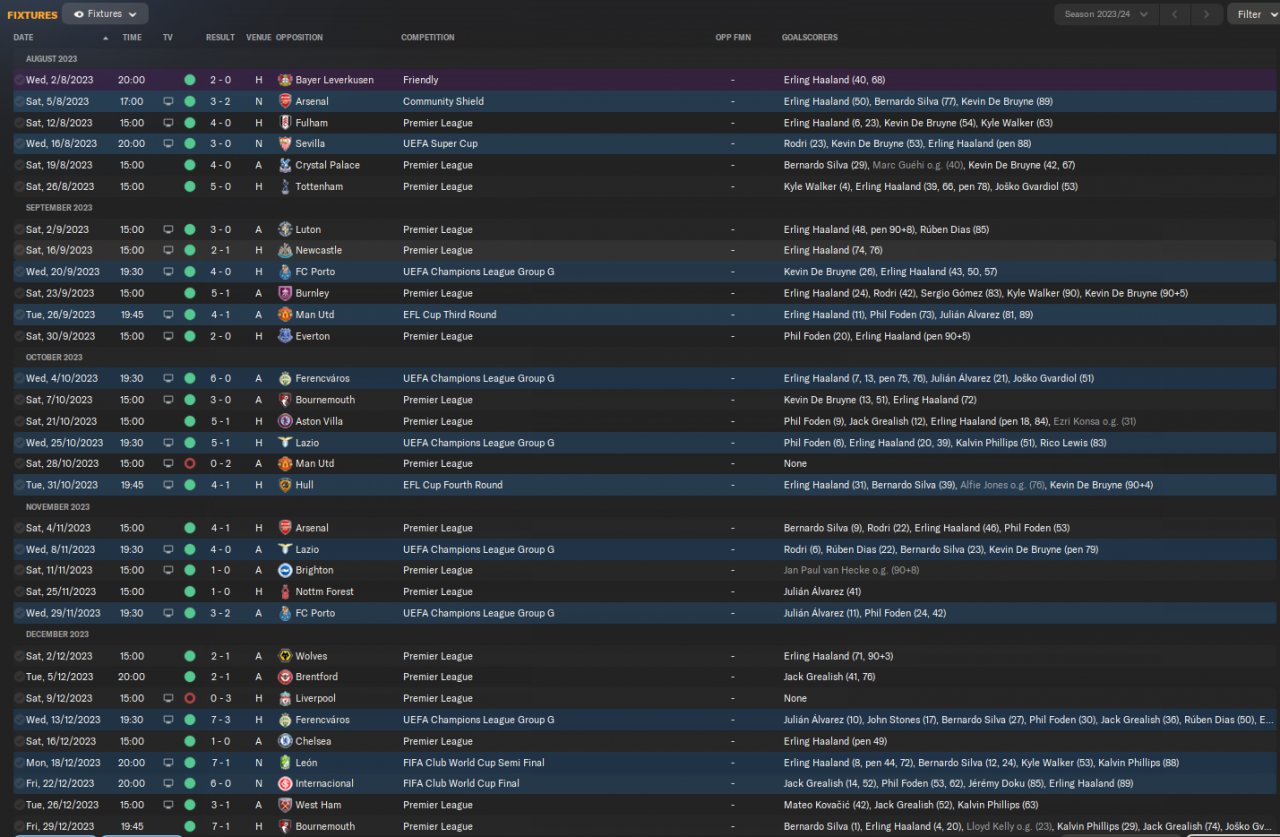This screenshot has height=837, width=1280.
Task: Sort by the Competition column header
Action: click(428, 38)
